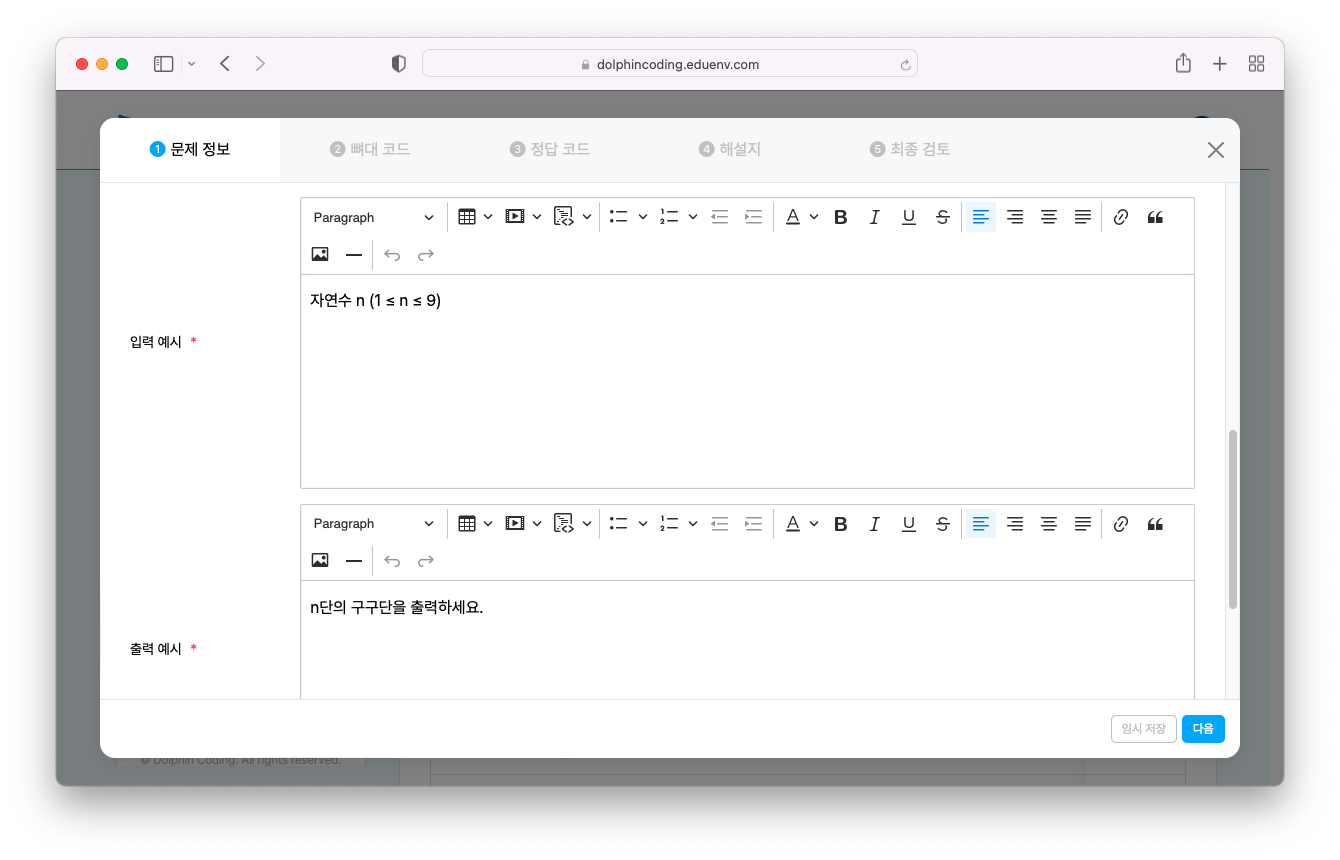This screenshot has width=1340, height=860.
Task: Go to 최종 검토 step tab
Action: click(910, 150)
